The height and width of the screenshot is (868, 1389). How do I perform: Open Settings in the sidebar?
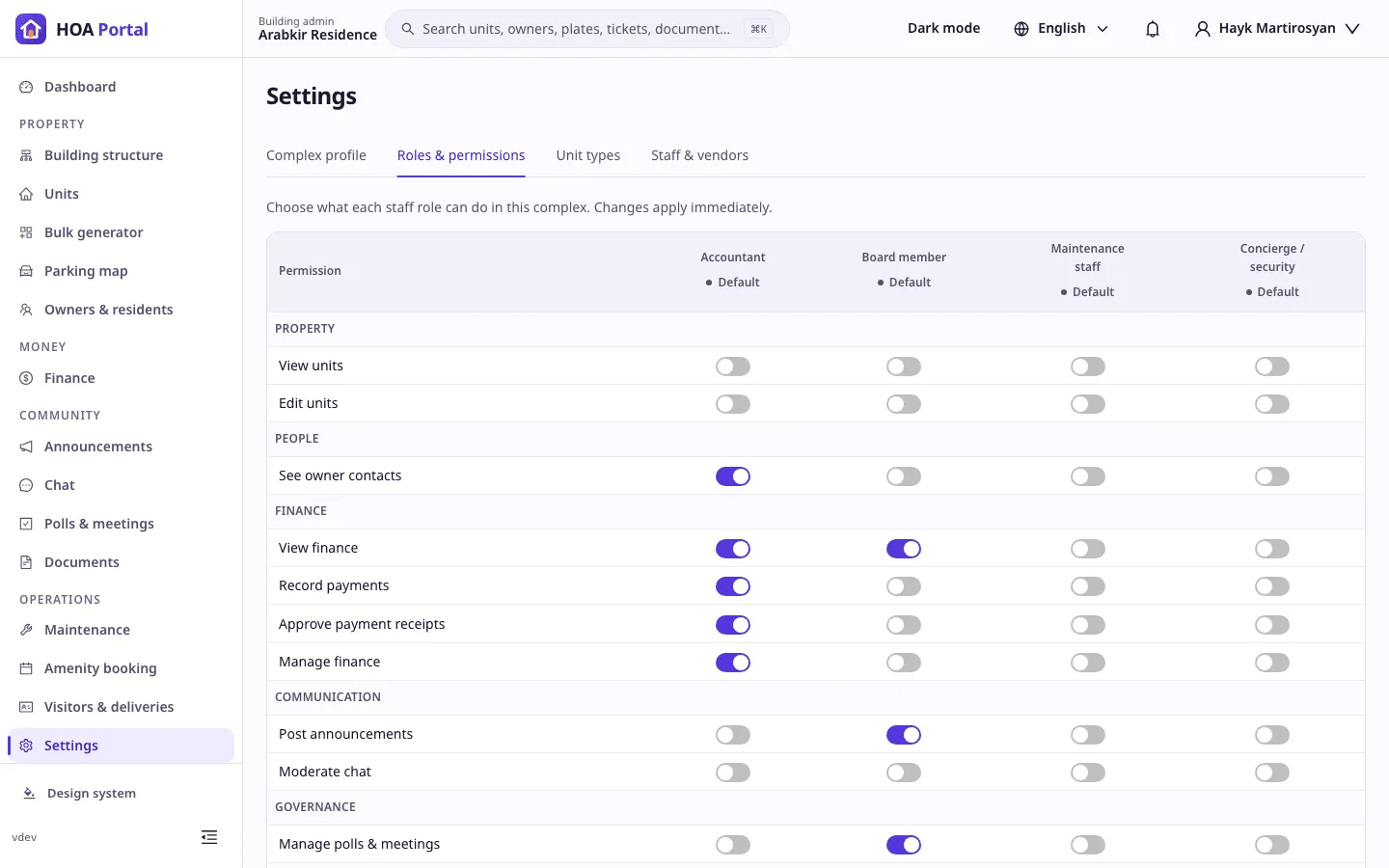click(x=121, y=746)
